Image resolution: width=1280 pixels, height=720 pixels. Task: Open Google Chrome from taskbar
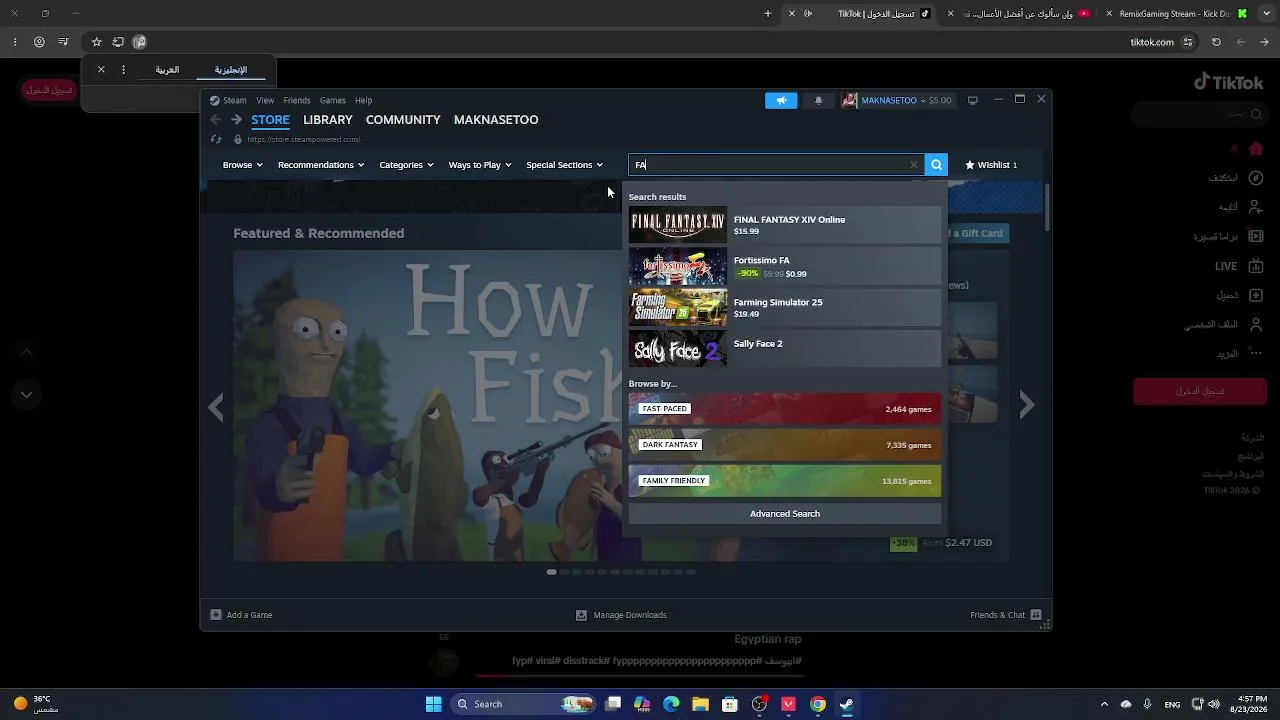tap(818, 704)
